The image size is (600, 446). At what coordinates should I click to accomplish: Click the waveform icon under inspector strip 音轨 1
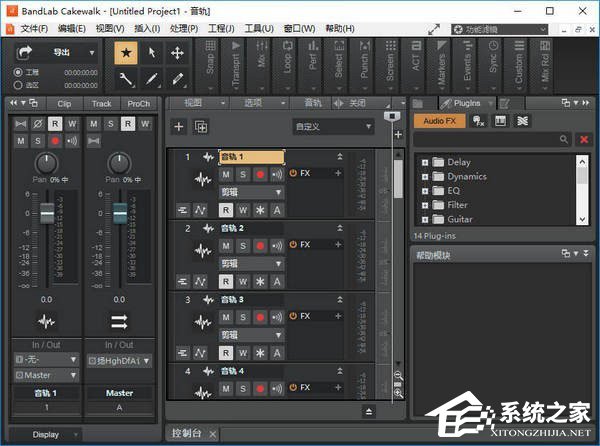(46, 321)
